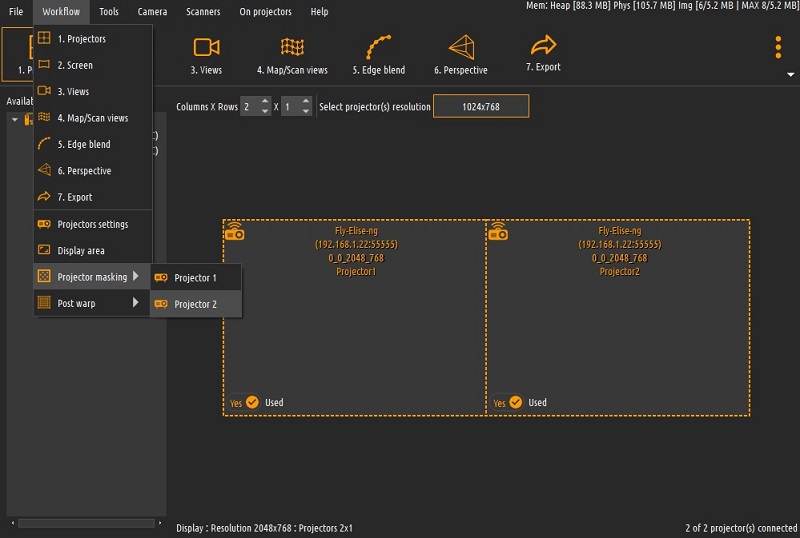
Task: Decrease the Columns value
Action: [265, 111]
